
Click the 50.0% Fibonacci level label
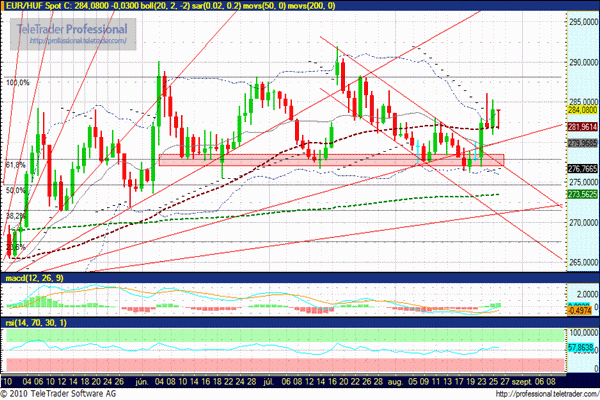click(15, 190)
